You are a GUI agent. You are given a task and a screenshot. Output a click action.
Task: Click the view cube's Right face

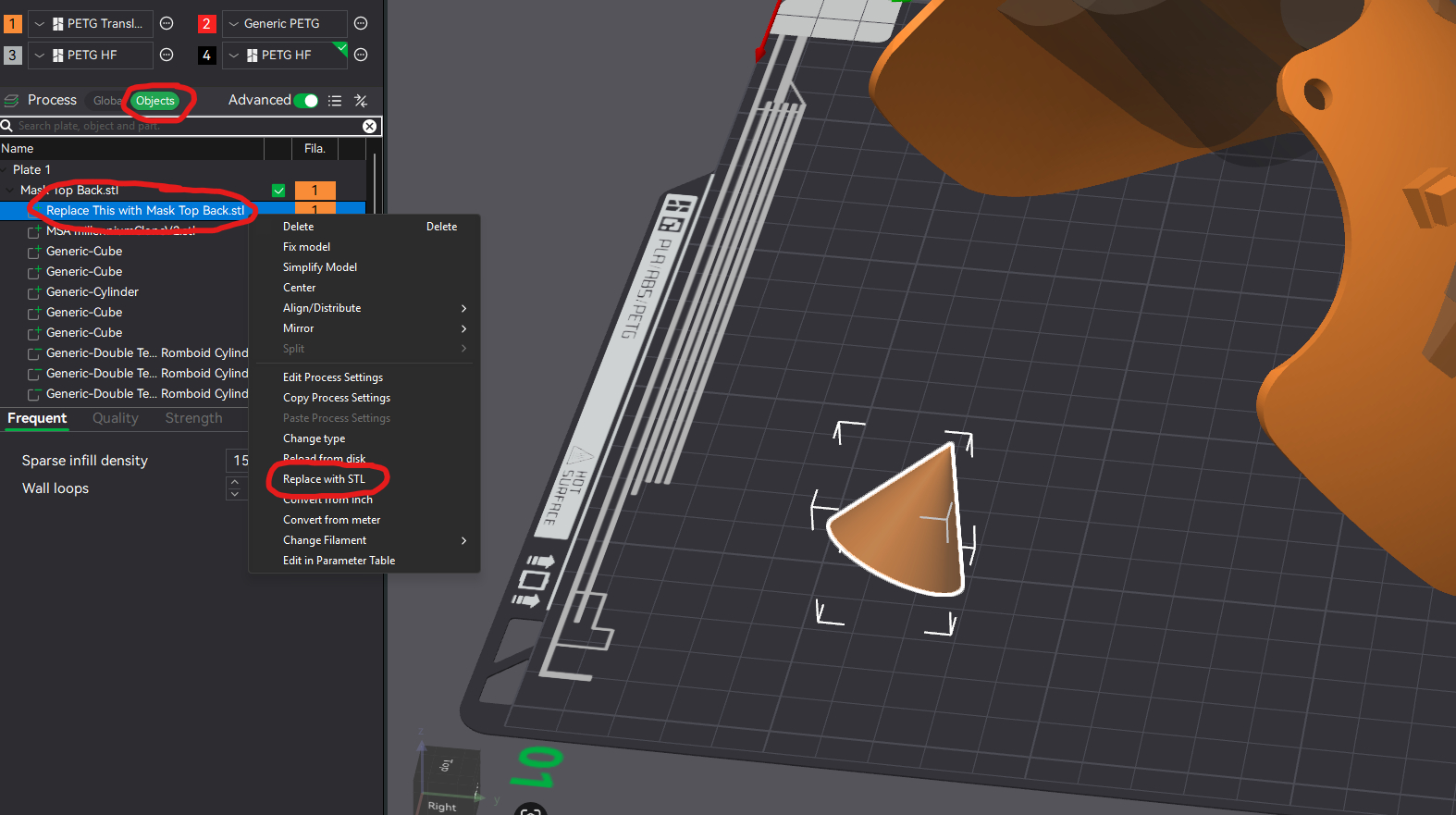pos(442,805)
